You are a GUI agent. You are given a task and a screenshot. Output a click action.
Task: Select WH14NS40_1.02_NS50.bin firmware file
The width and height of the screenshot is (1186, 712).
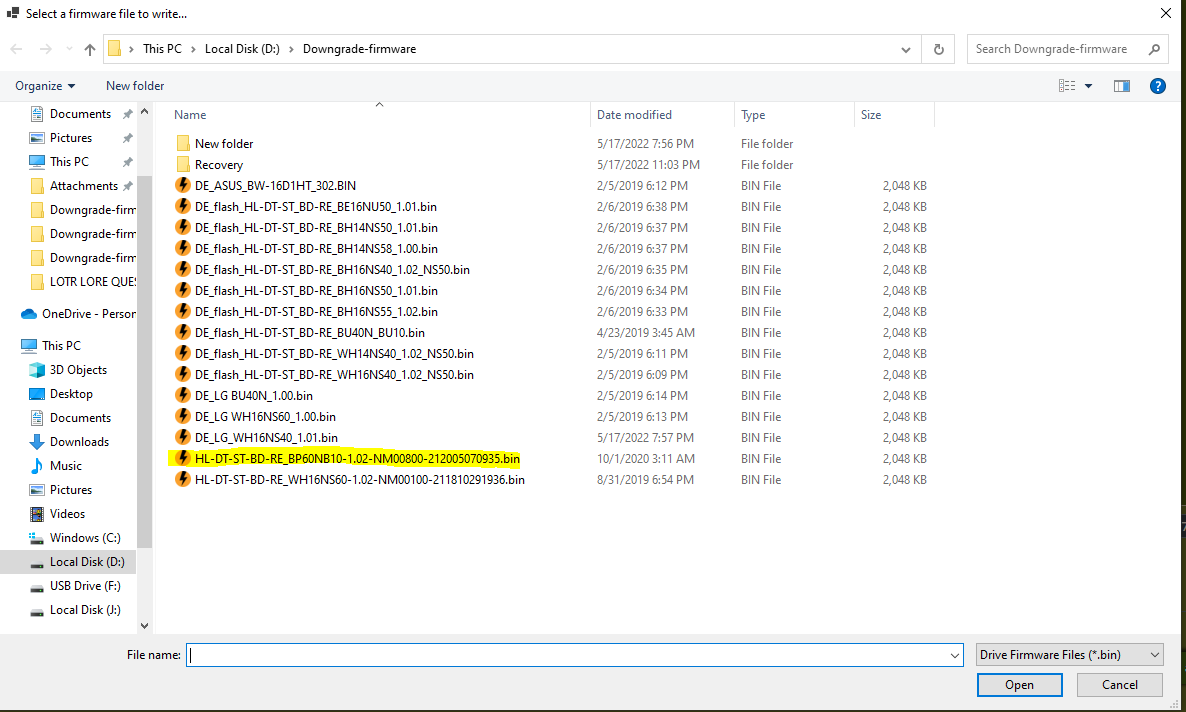point(334,354)
